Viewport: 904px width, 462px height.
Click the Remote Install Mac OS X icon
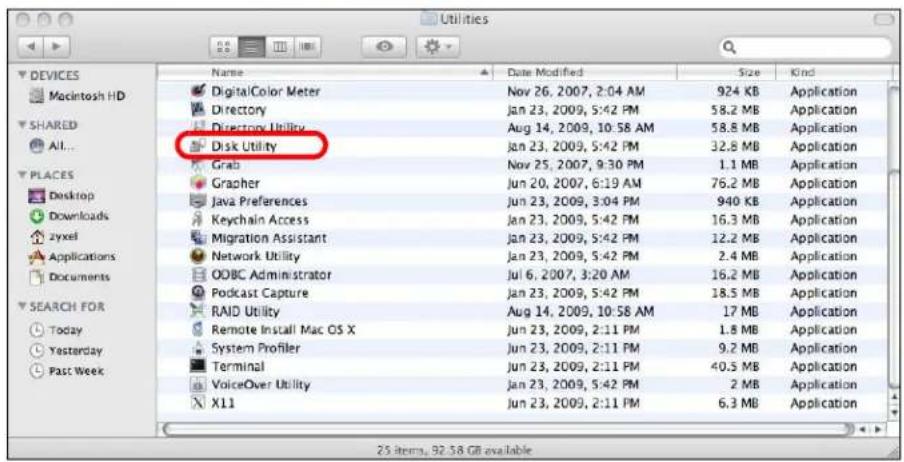click(198, 330)
